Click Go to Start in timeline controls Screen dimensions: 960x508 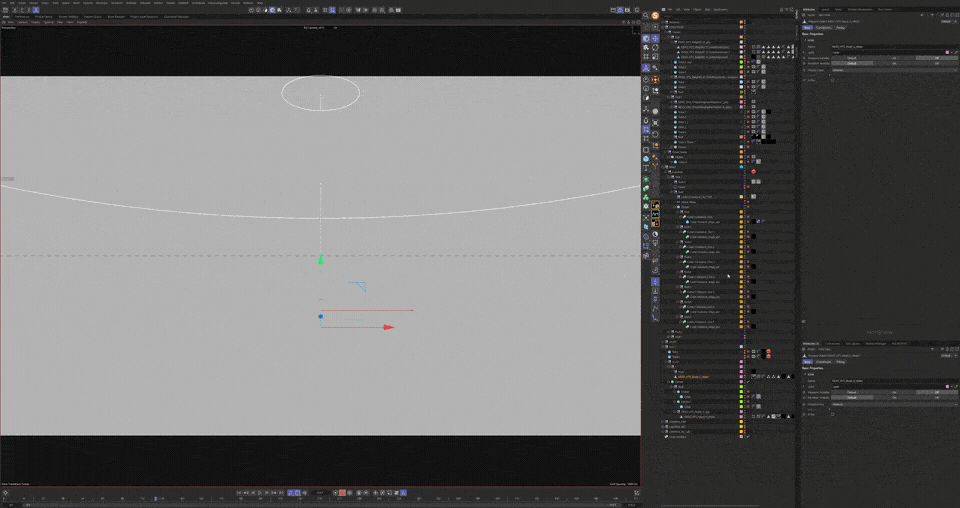(x=239, y=493)
